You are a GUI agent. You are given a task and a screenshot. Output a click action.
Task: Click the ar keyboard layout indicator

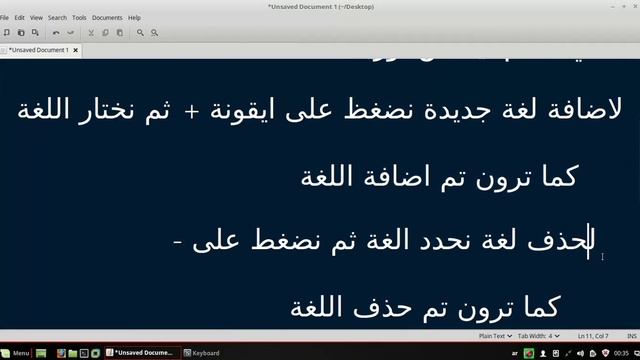[515, 353]
